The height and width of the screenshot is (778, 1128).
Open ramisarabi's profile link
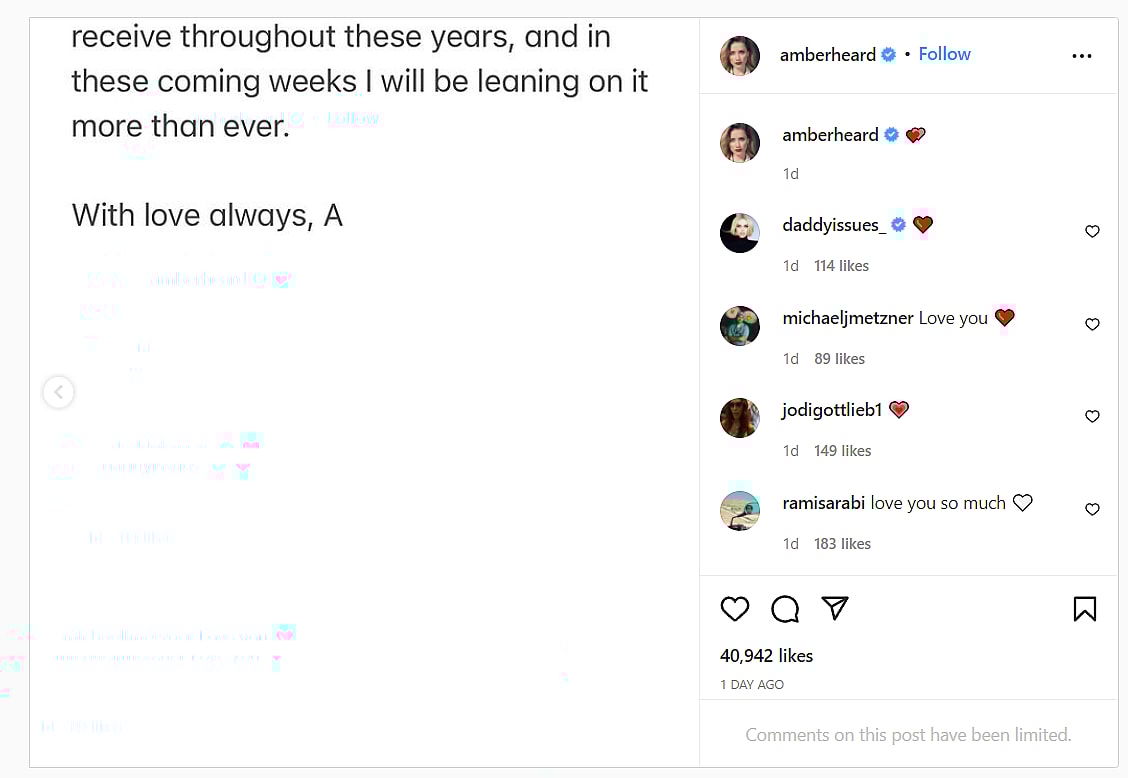[x=823, y=503]
